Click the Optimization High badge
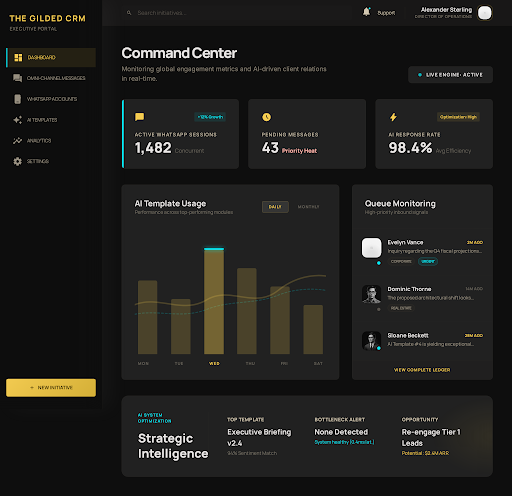This screenshot has width=512, height=496. pos(458,117)
